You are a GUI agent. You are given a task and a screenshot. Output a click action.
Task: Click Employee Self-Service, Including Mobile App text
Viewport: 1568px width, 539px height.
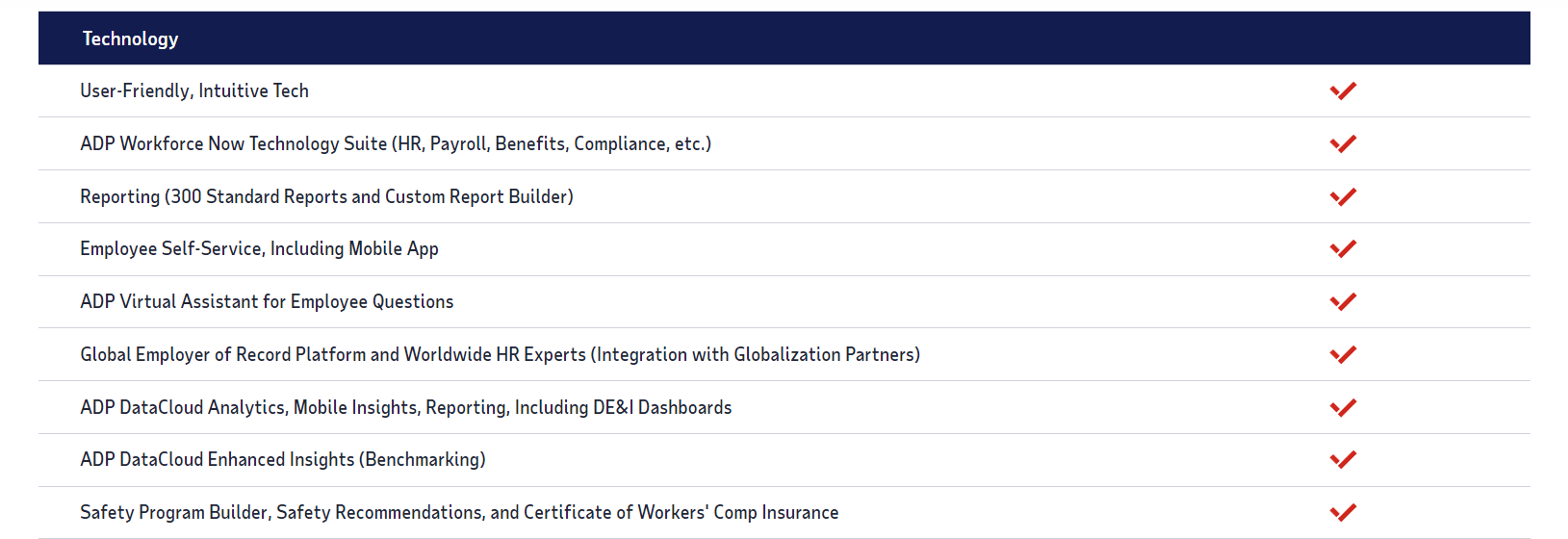(259, 248)
